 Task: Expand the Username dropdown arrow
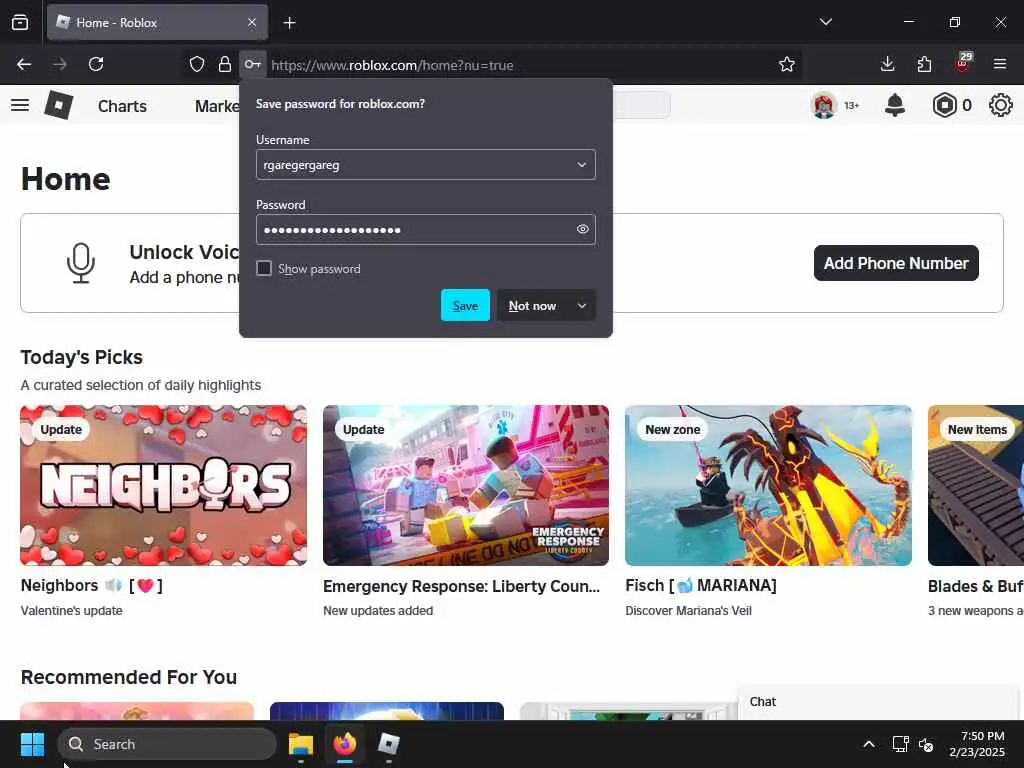581,165
